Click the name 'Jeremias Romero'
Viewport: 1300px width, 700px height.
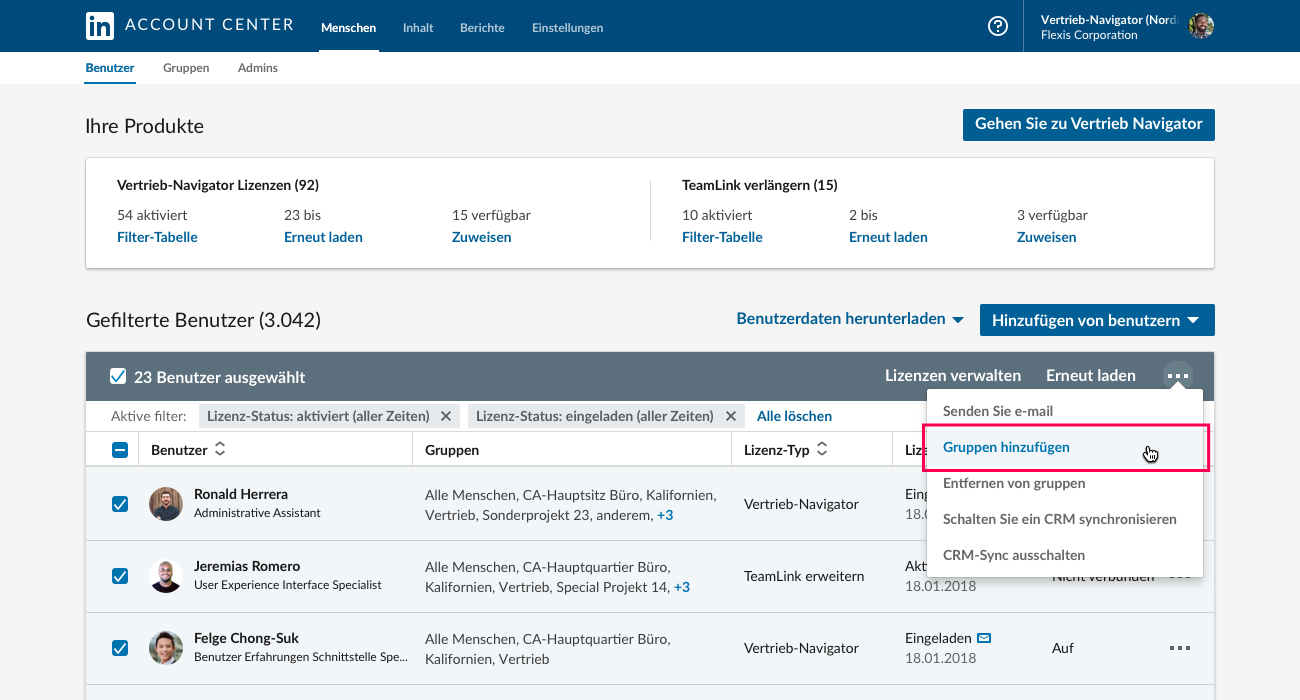click(247, 566)
